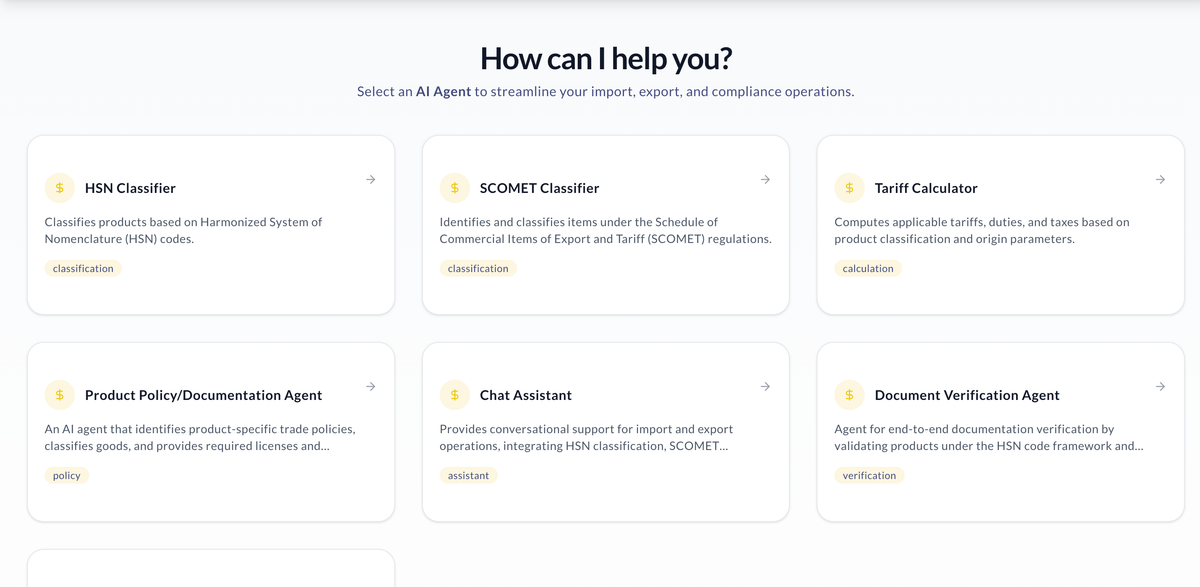Click the arrow on Document Verification Agent card
The width and height of the screenshot is (1200, 587).
1160,387
